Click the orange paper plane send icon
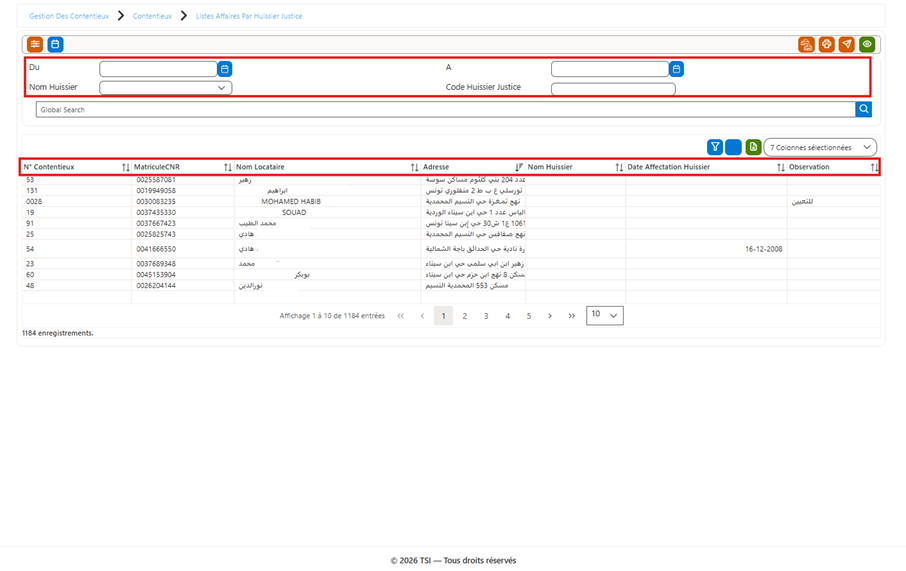Image resolution: width=906 pixels, height=571 pixels. 847,45
